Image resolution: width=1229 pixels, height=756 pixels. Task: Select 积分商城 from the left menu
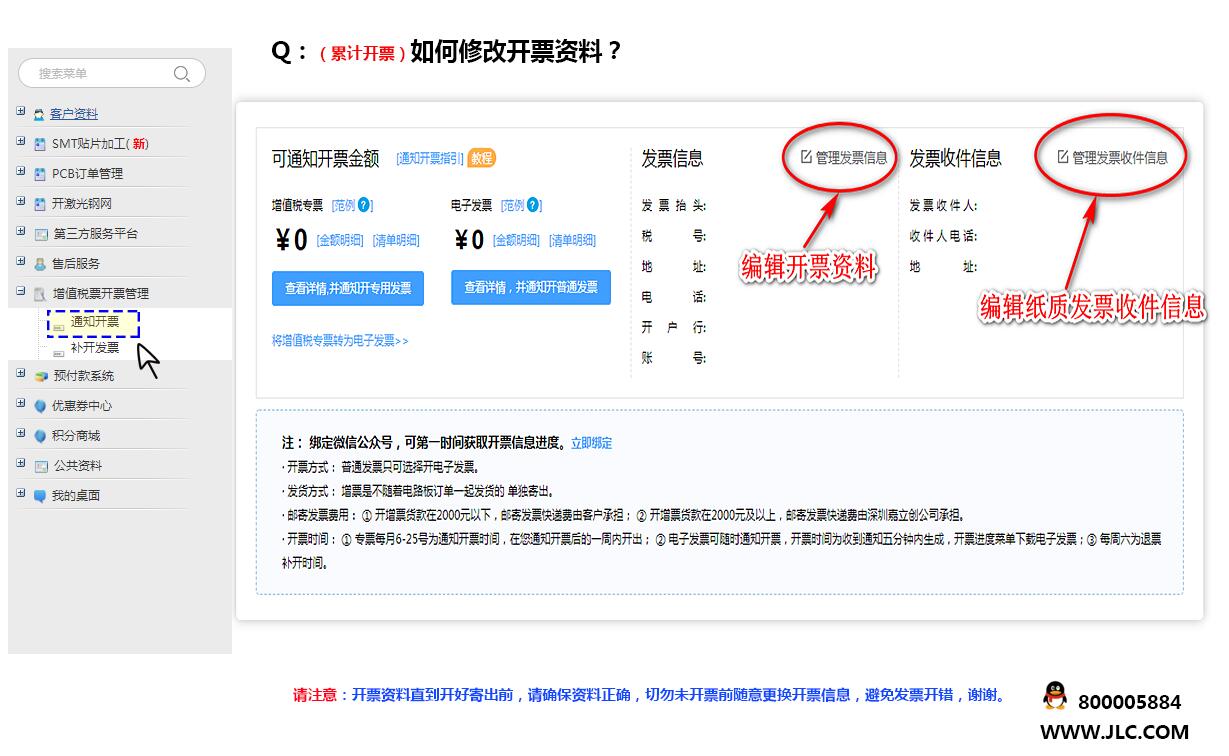coord(76,436)
